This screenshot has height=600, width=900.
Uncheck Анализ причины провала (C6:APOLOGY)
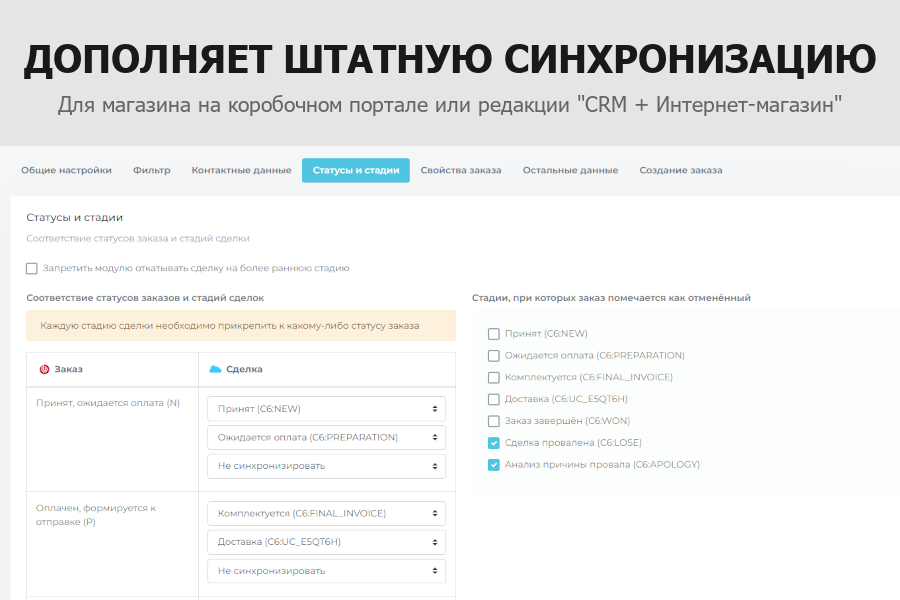[493, 464]
